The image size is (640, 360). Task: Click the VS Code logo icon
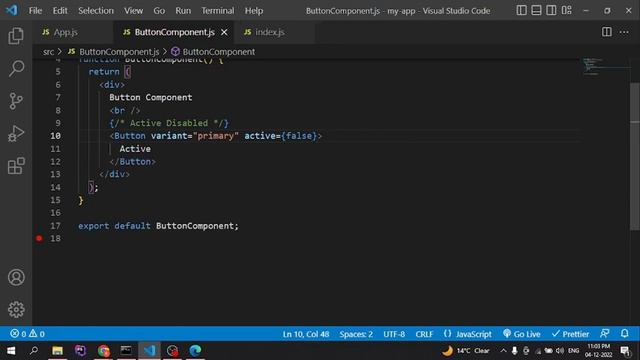click(11, 10)
